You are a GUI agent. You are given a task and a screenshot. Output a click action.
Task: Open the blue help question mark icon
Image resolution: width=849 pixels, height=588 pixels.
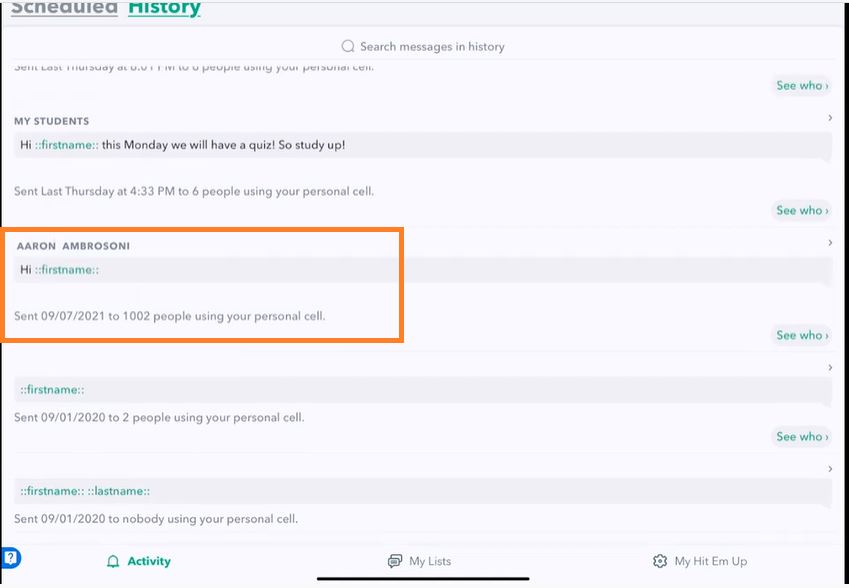pyautogui.click(x=11, y=557)
